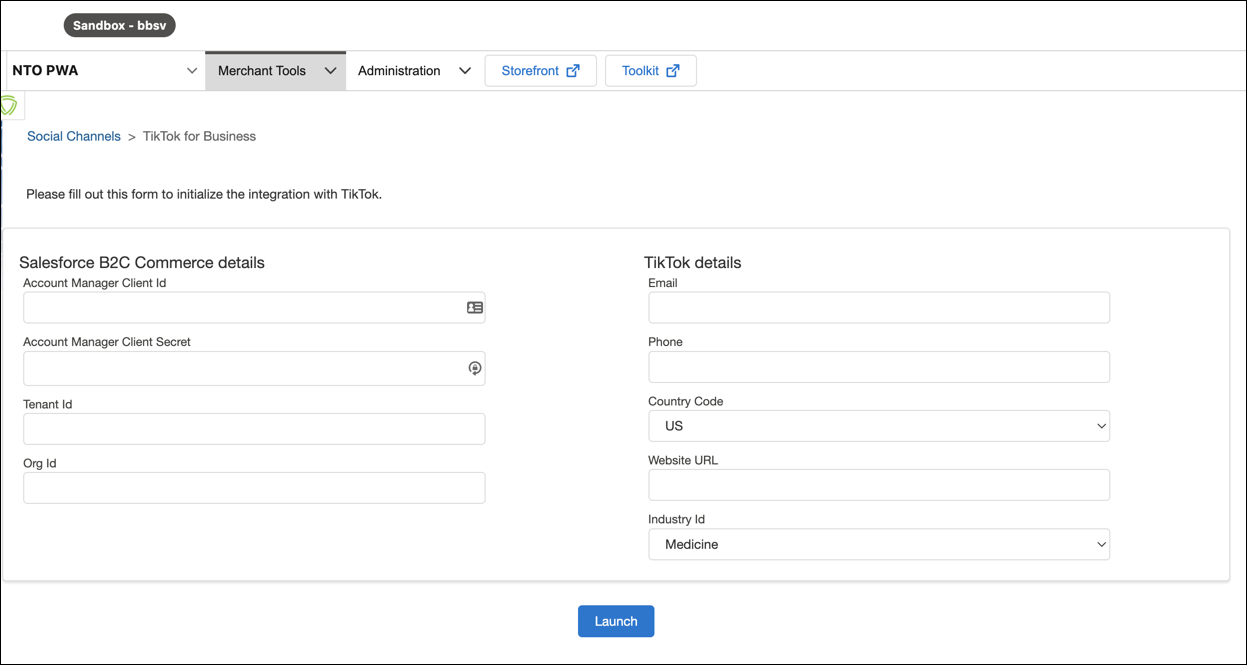Click the chevron next to Administration

[x=464, y=71]
